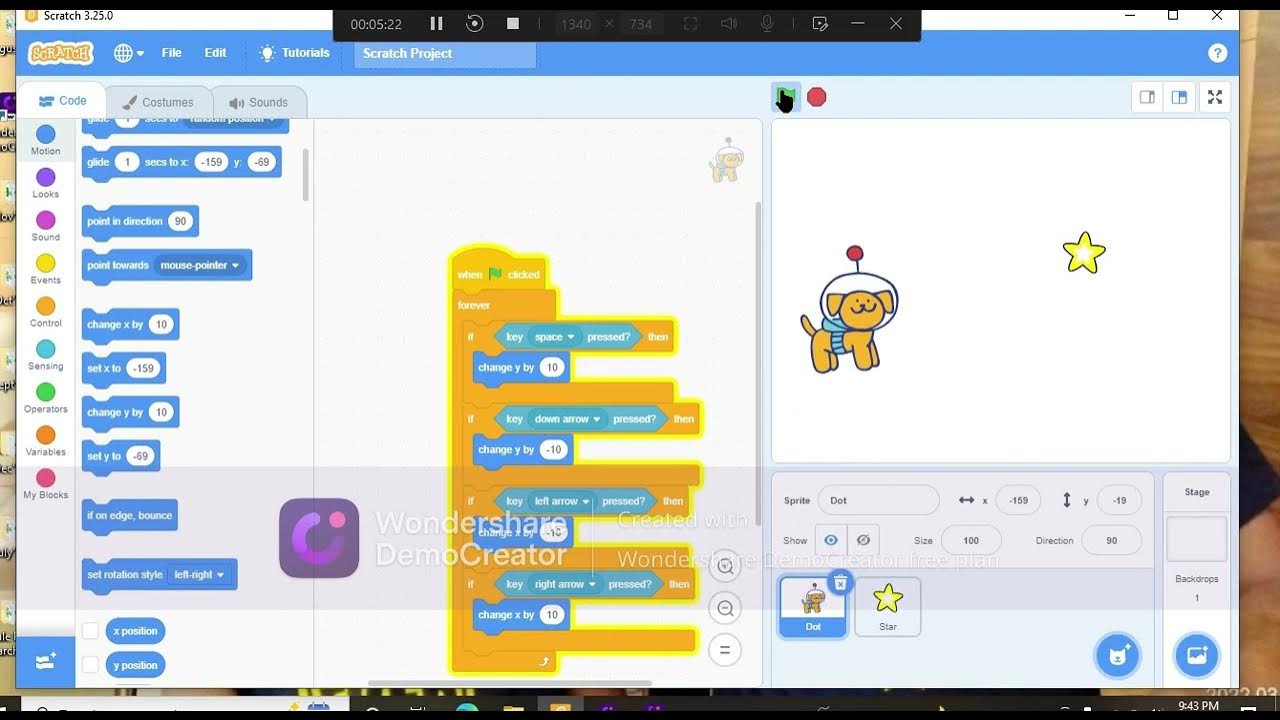Edit the sprite Direction field
This screenshot has height=720, width=1280.
pyautogui.click(x=1111, y=540)
